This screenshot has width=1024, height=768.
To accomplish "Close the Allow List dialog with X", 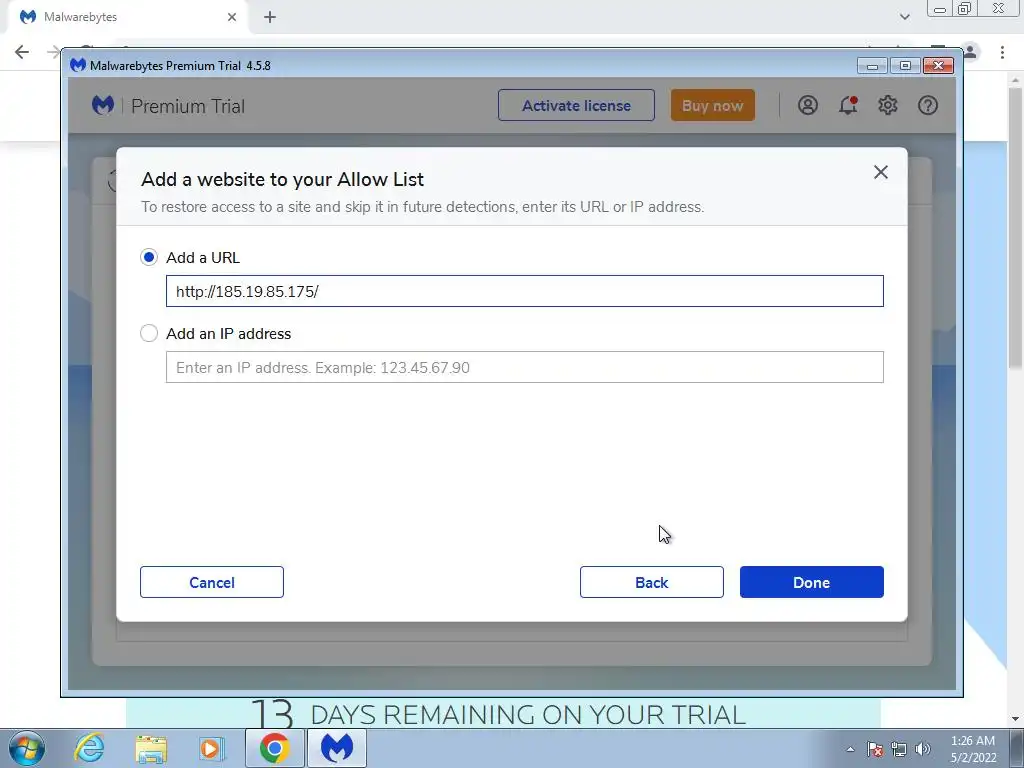I will point(880,172).
